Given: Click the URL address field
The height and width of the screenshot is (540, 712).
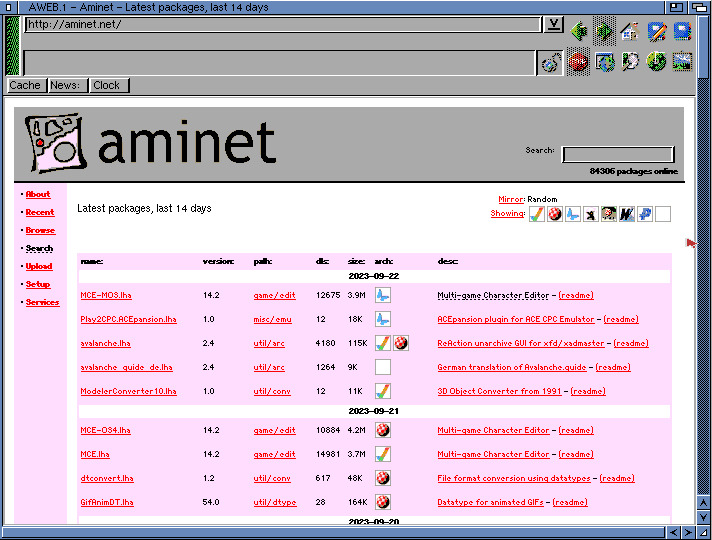Looking at the screenshot, I should click(x=283, y=25).
